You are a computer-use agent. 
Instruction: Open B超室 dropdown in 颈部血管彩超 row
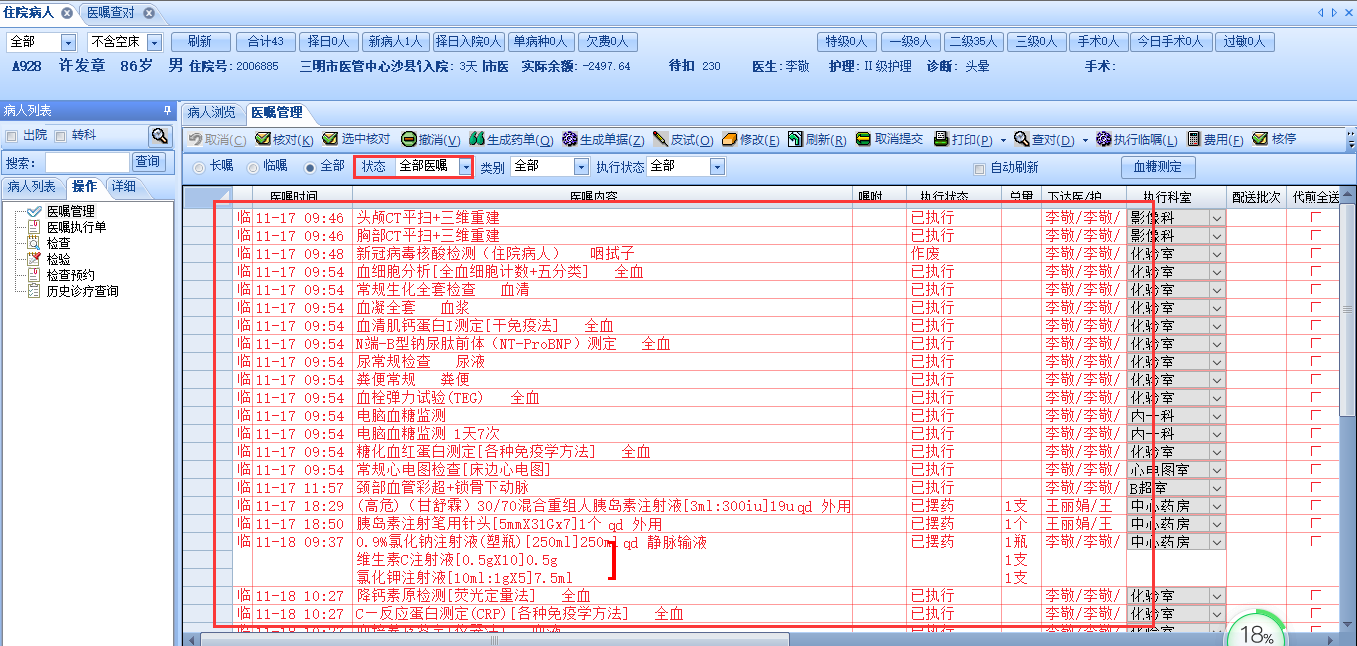point(1217,487)
